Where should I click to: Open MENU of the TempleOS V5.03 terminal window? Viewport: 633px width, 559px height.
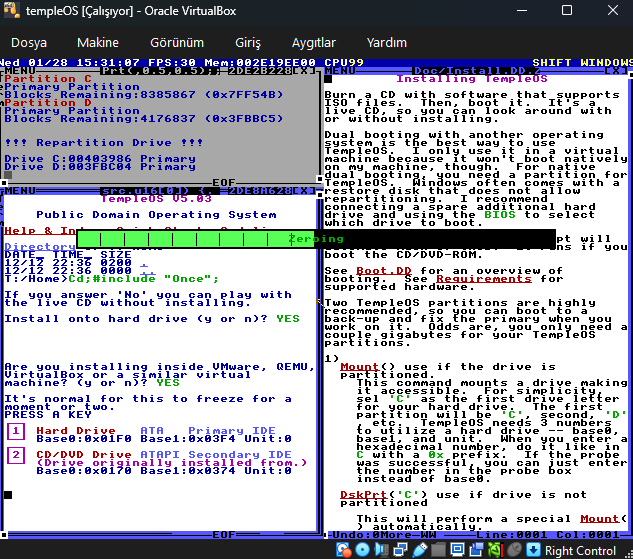coord(20,191)
